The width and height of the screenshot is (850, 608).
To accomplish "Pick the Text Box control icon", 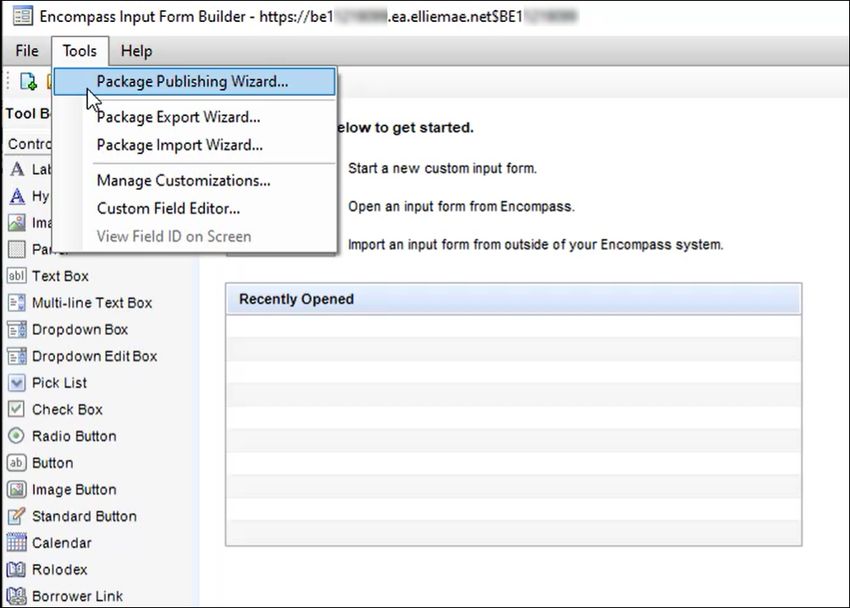I will pos(17,276).
